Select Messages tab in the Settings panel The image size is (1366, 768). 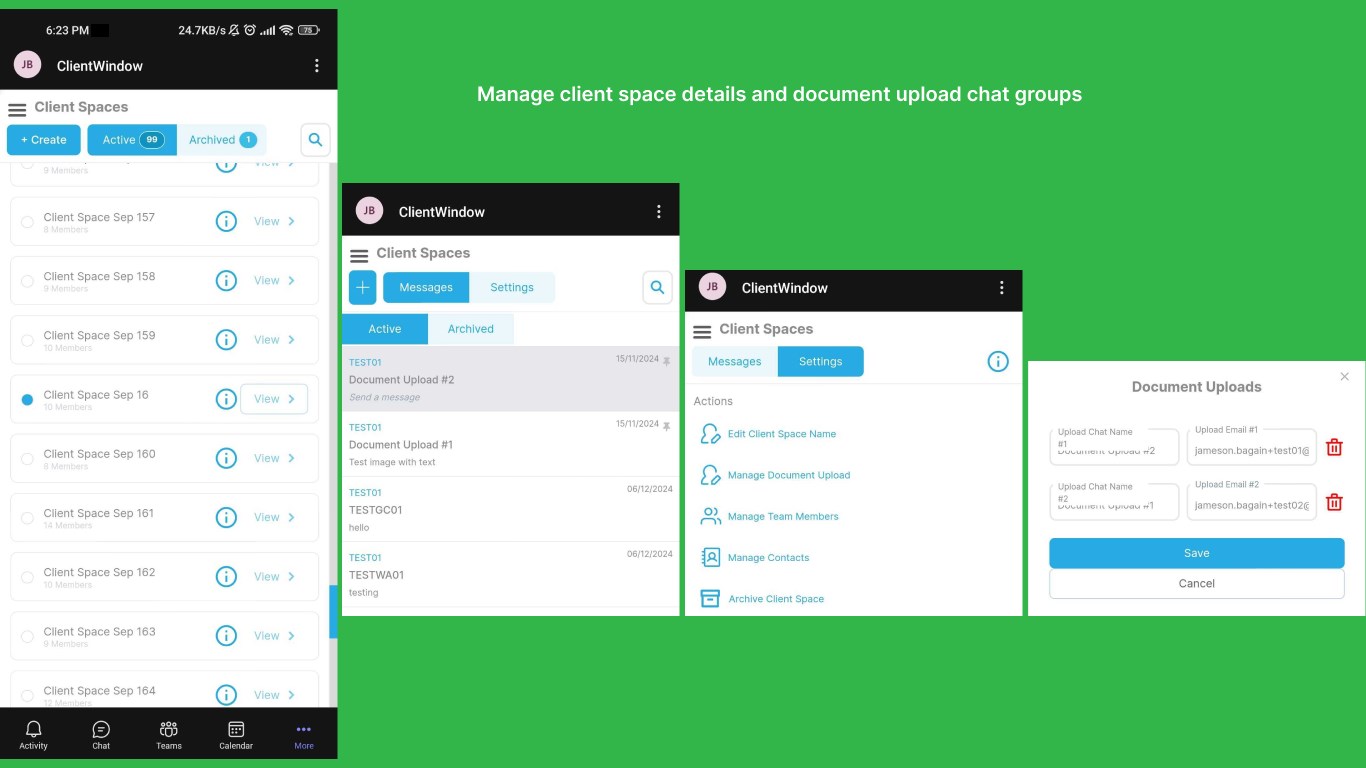coord(735,362)
